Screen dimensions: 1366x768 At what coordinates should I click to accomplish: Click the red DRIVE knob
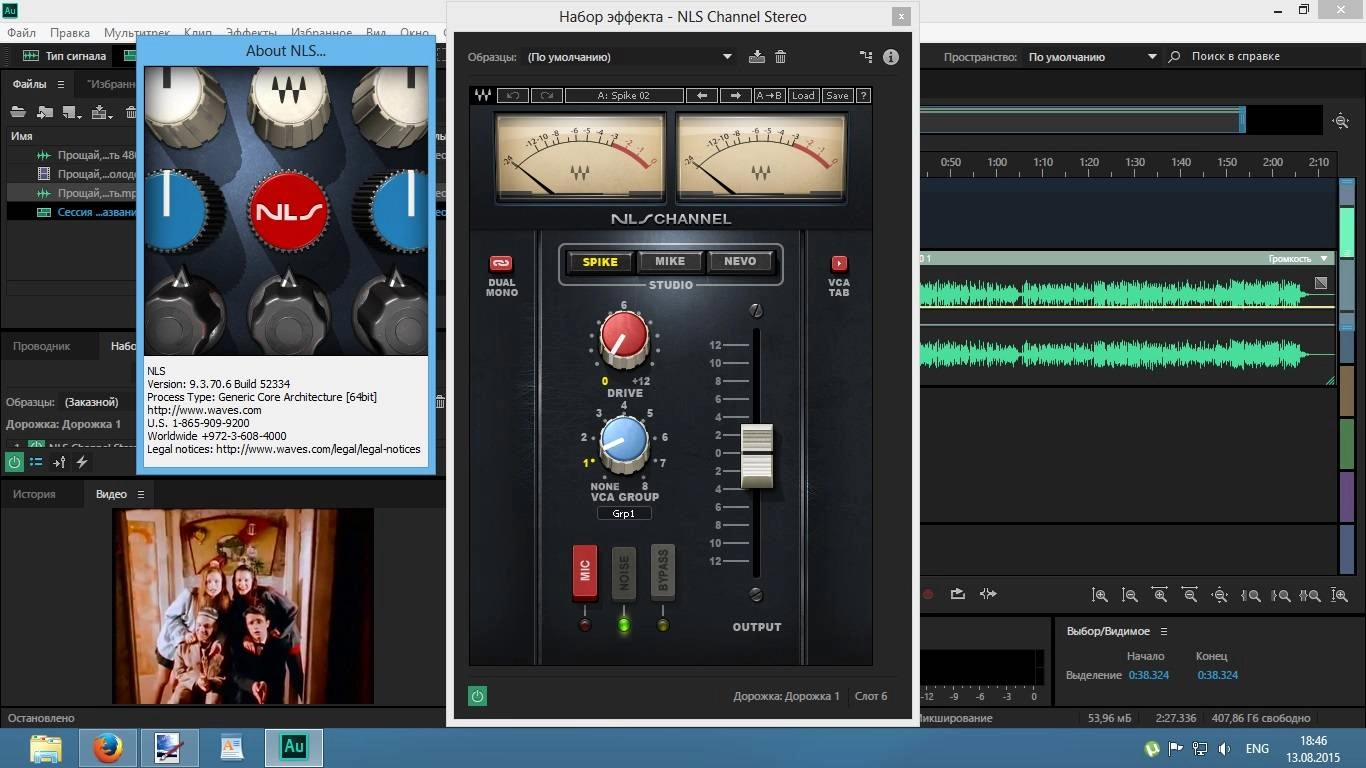point(624,339)
